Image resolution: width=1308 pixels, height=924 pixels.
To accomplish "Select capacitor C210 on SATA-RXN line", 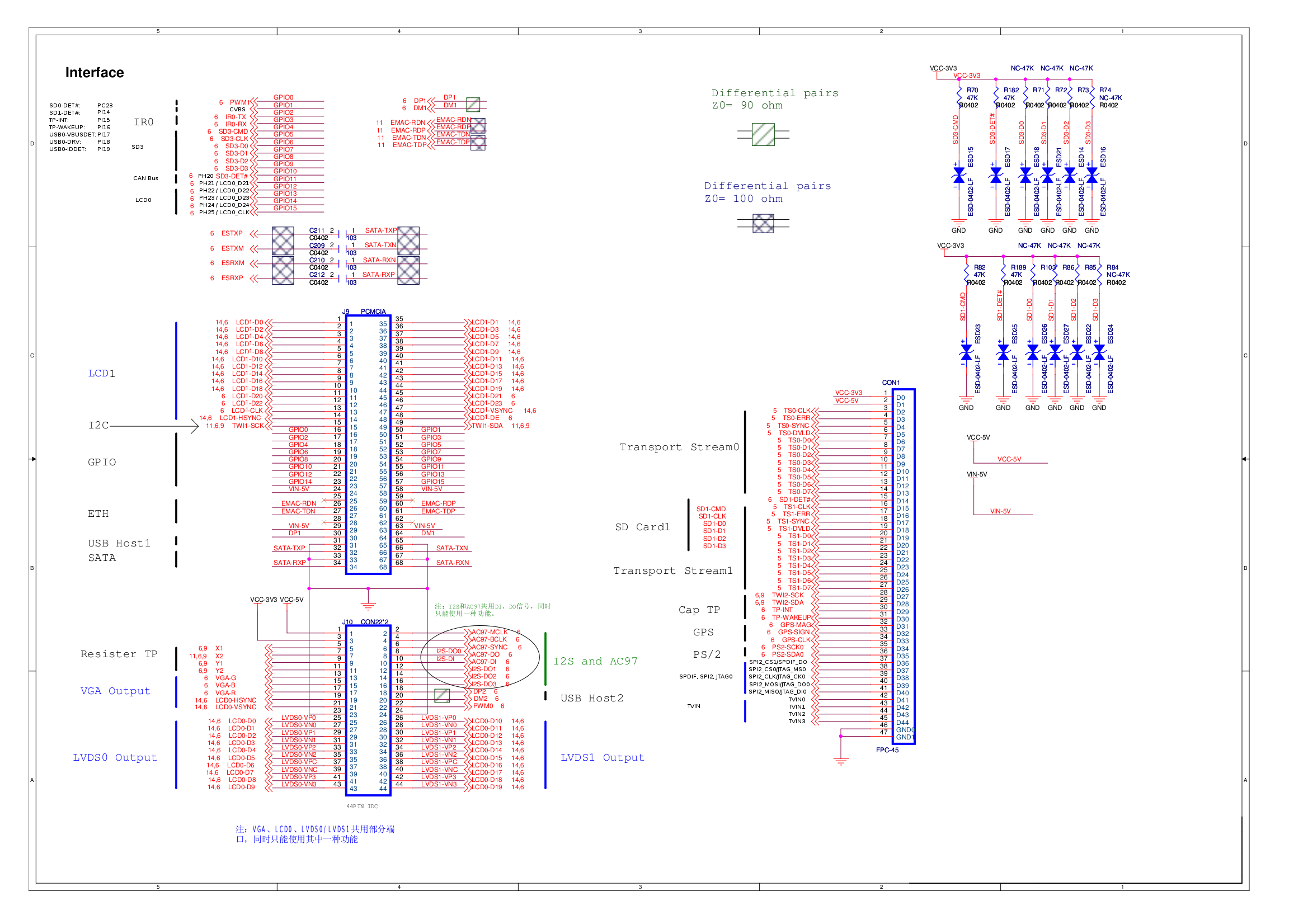I will 343,263.
